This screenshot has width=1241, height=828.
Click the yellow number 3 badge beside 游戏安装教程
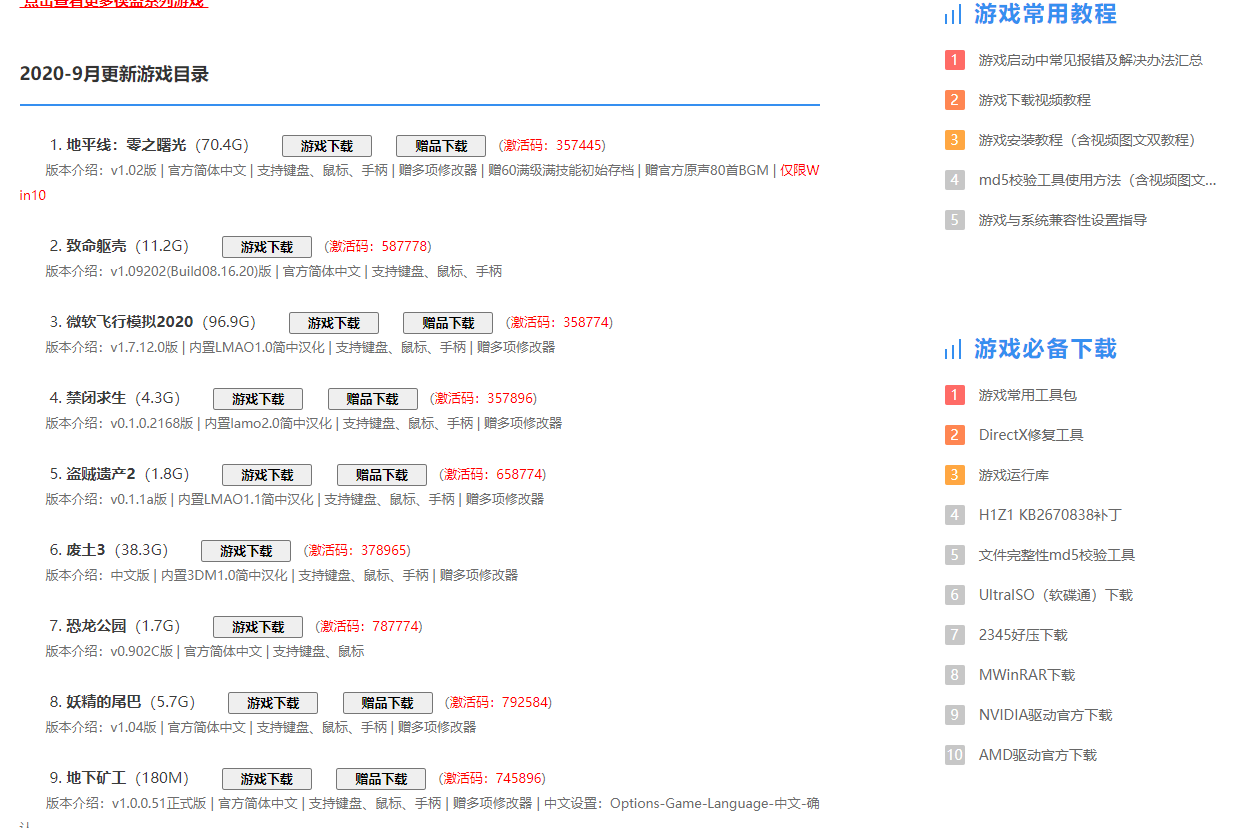(954, 140)
